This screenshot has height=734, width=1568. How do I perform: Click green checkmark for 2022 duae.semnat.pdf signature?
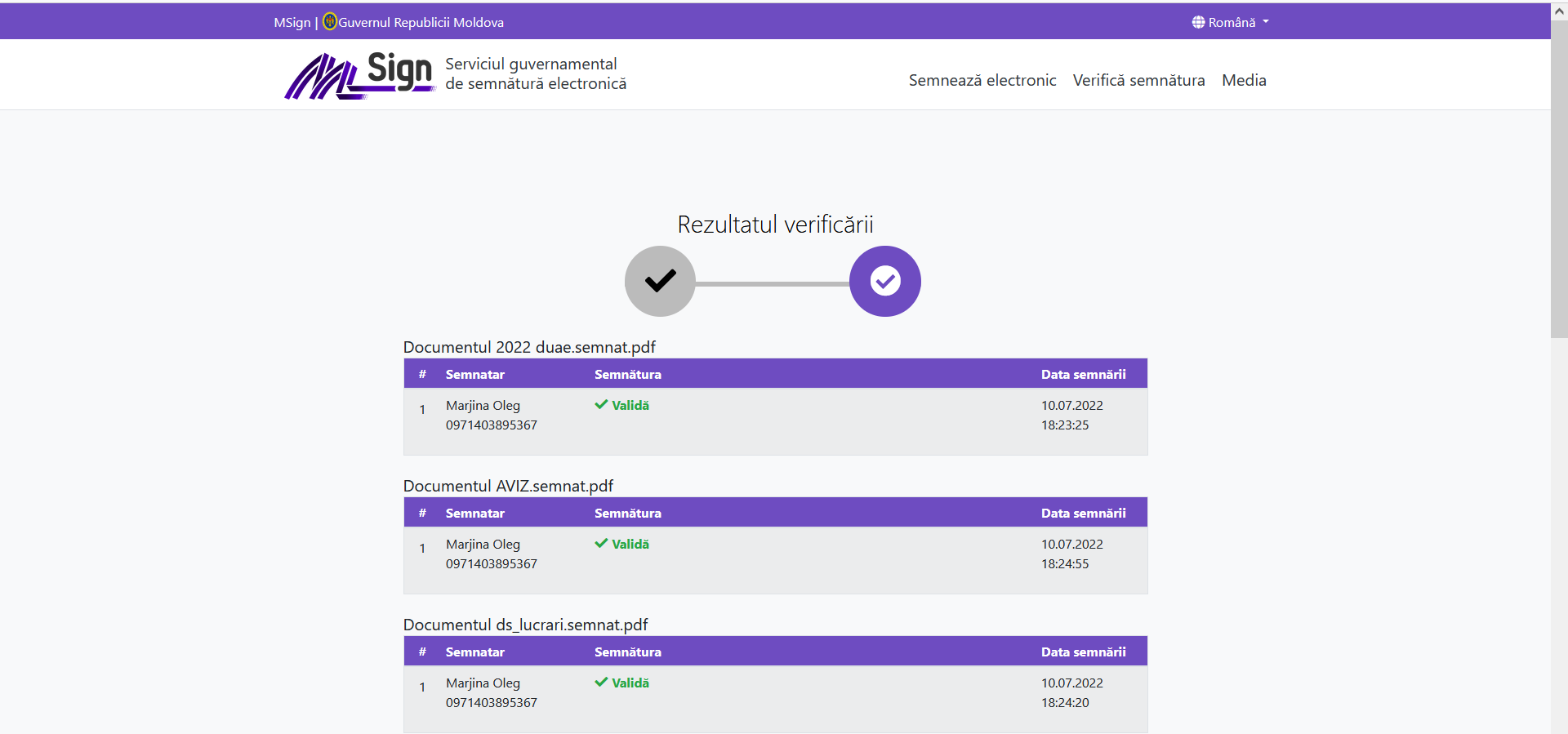click(x=601, y=405)
